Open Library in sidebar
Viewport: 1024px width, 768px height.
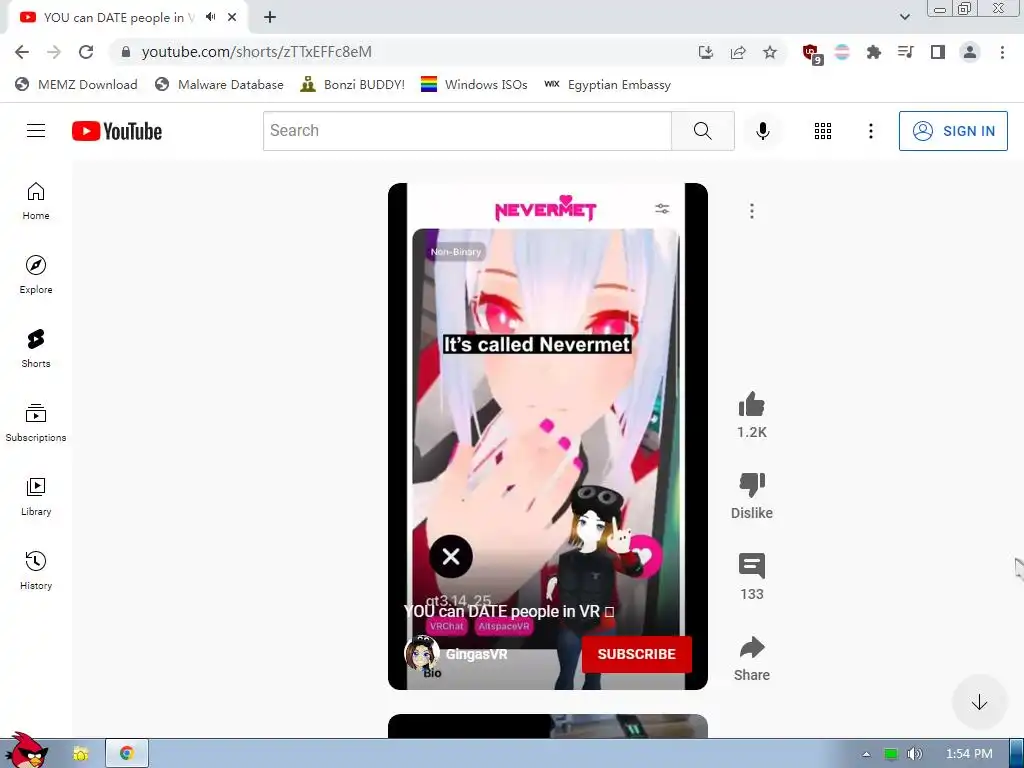[x=36, y=497]
